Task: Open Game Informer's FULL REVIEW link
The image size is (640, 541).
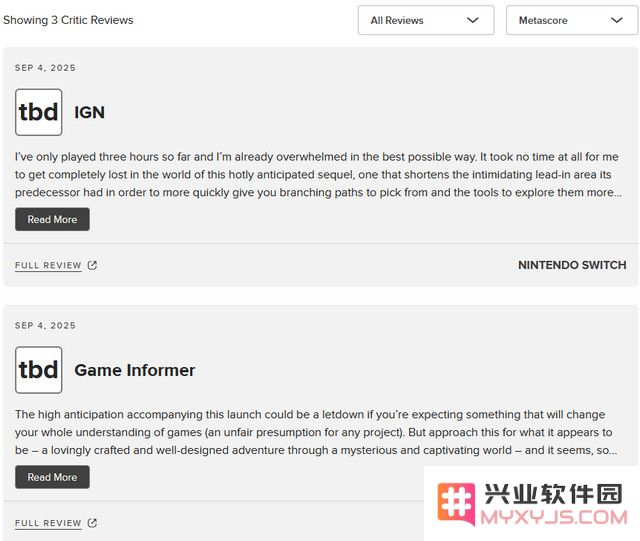Action: point(48,523)
